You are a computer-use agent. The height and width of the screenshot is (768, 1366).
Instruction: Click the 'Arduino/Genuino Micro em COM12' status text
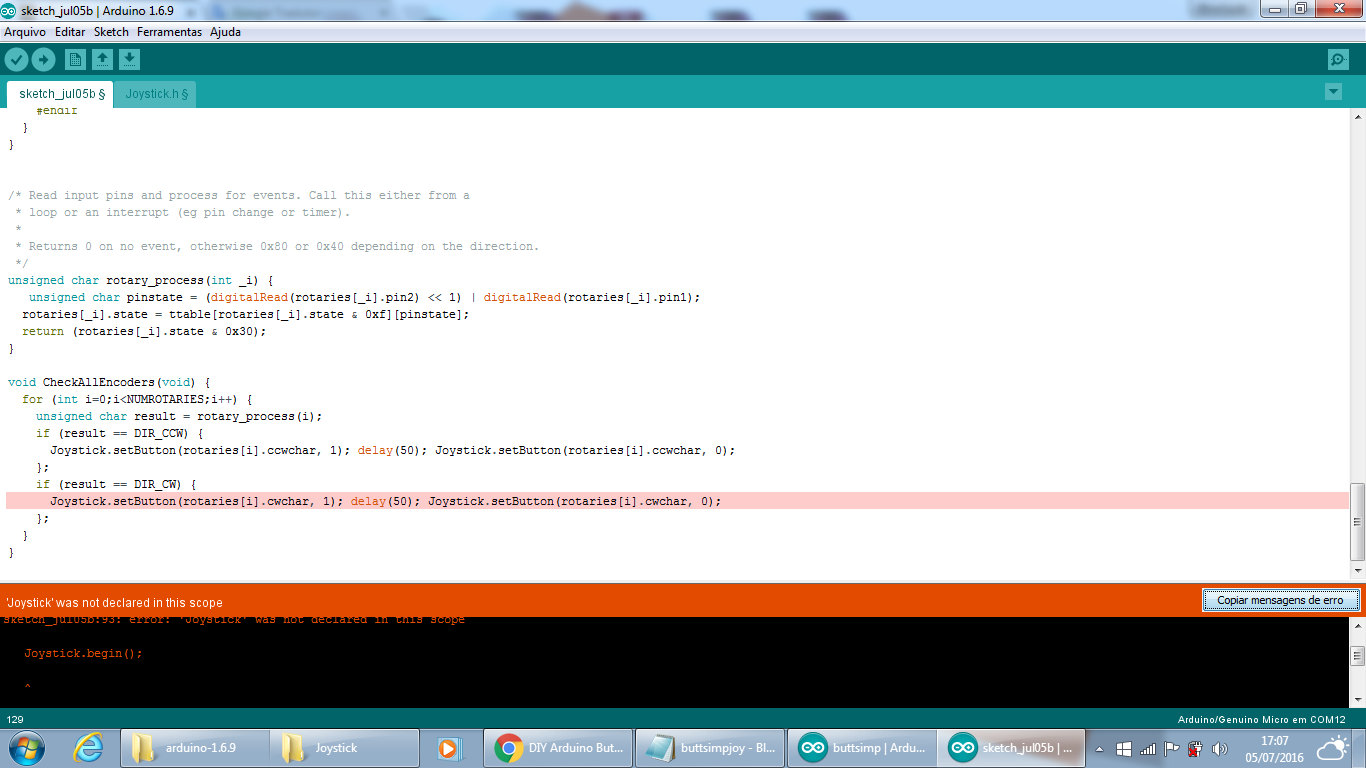(1262, 720)
